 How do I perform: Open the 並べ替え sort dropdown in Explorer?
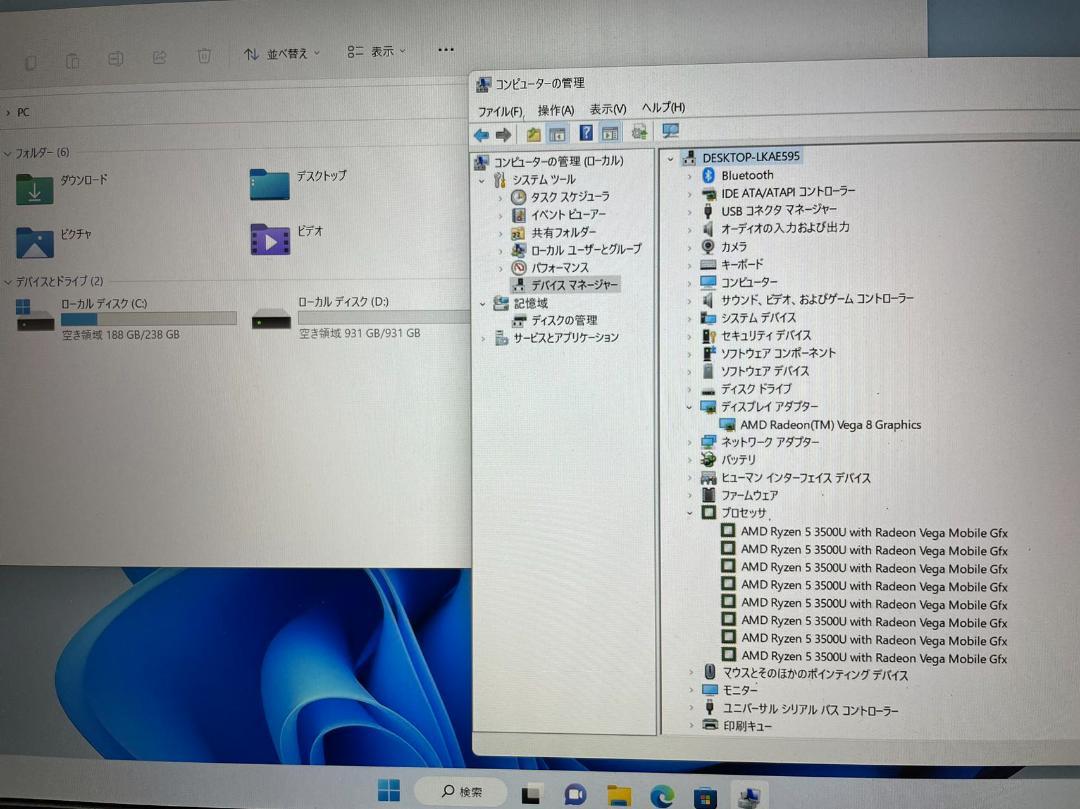tap(282, 54)
